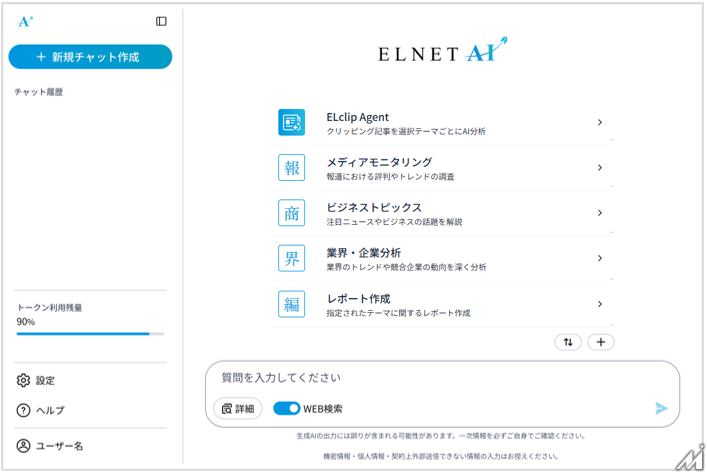Click クリッピング記事を選択テーマごとにAI分析 description

tap(406, 131)
